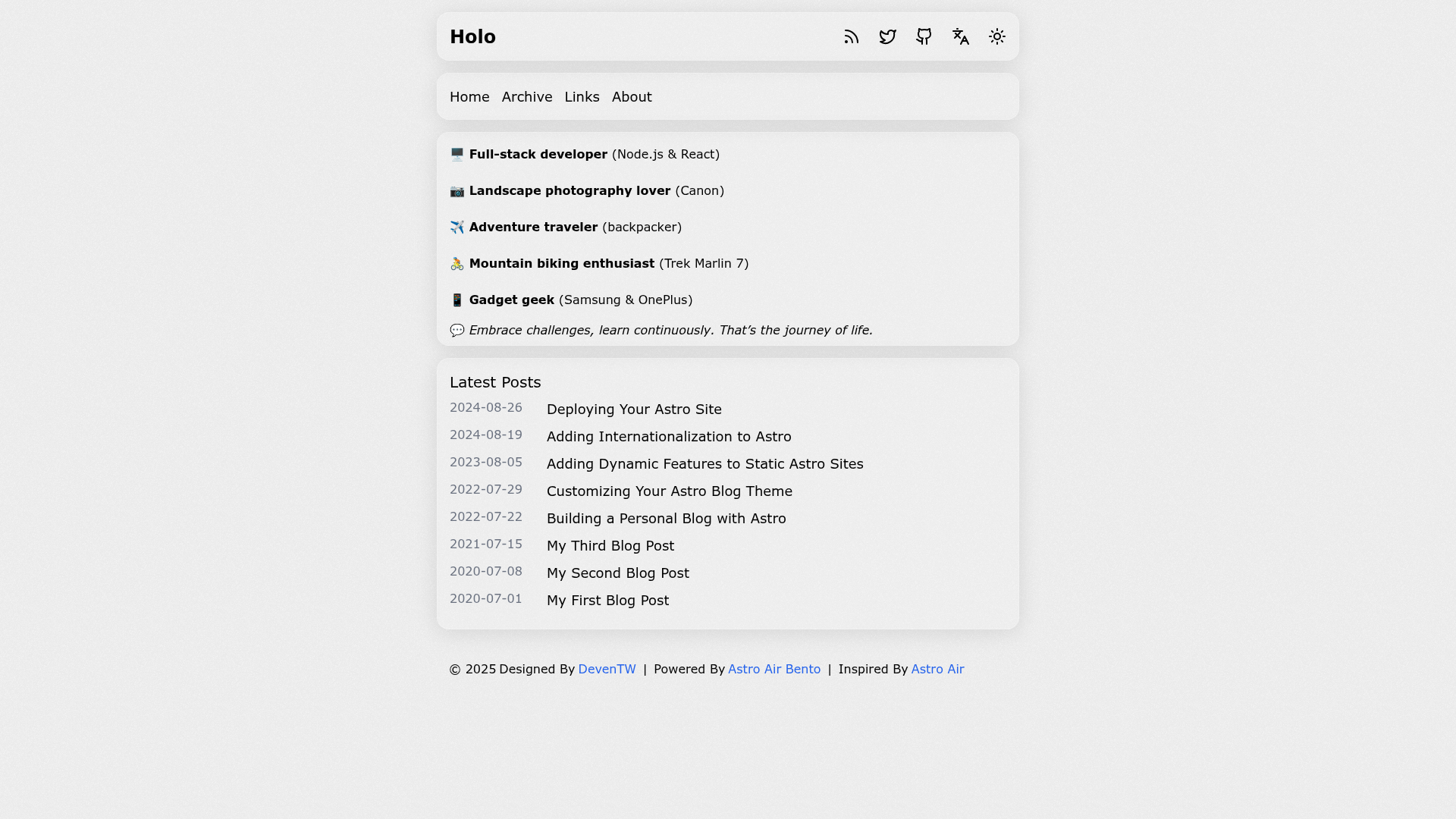The image size is (1456, 819).
Task: Click the camera emoji beside Landscape photography
Action: pyautogui.click(x=457, y=191)
